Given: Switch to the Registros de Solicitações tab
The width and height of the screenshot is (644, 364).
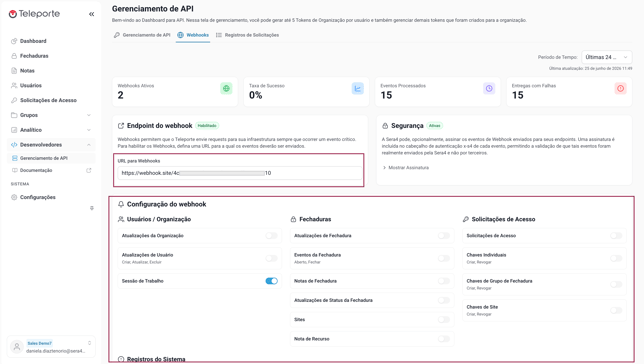Looking at the screenshot, I should (x=247, y=35).
